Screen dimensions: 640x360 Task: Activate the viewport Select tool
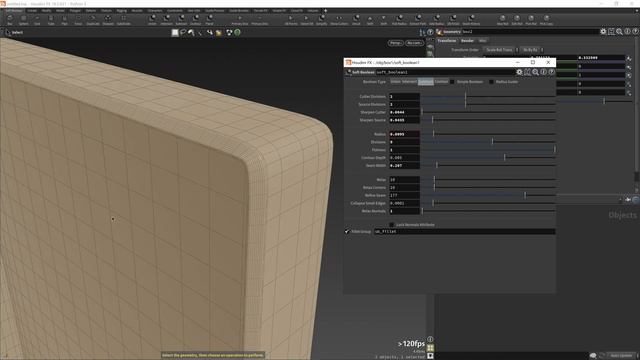pyautogui.click(x=14, y=32)
